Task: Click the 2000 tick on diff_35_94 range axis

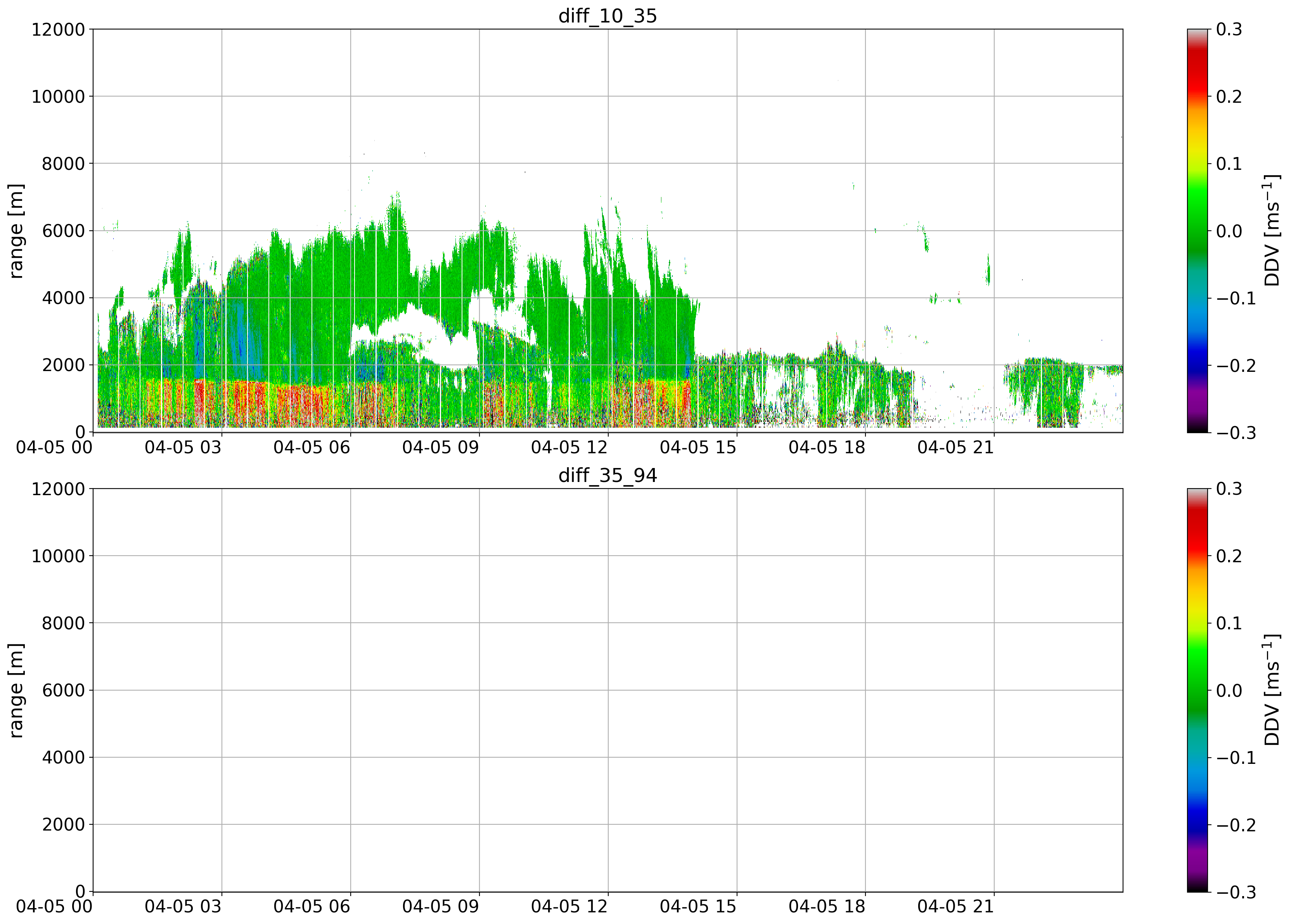Action: point(63,824)
